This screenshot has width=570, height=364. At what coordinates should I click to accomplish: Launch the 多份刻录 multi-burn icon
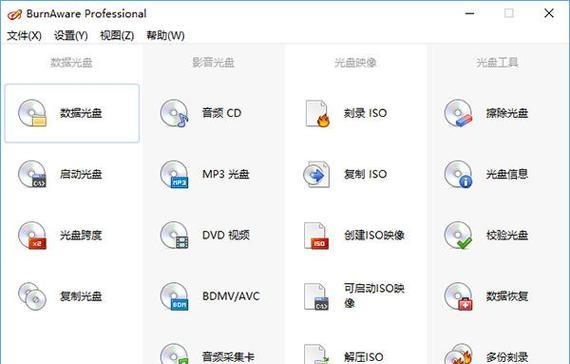click(458, 354)
